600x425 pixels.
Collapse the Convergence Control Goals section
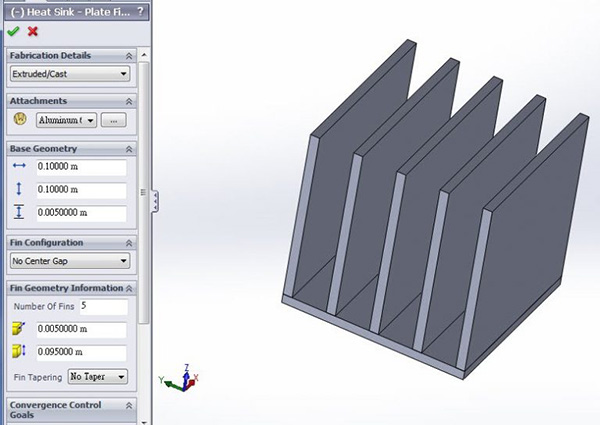(129, 405)
